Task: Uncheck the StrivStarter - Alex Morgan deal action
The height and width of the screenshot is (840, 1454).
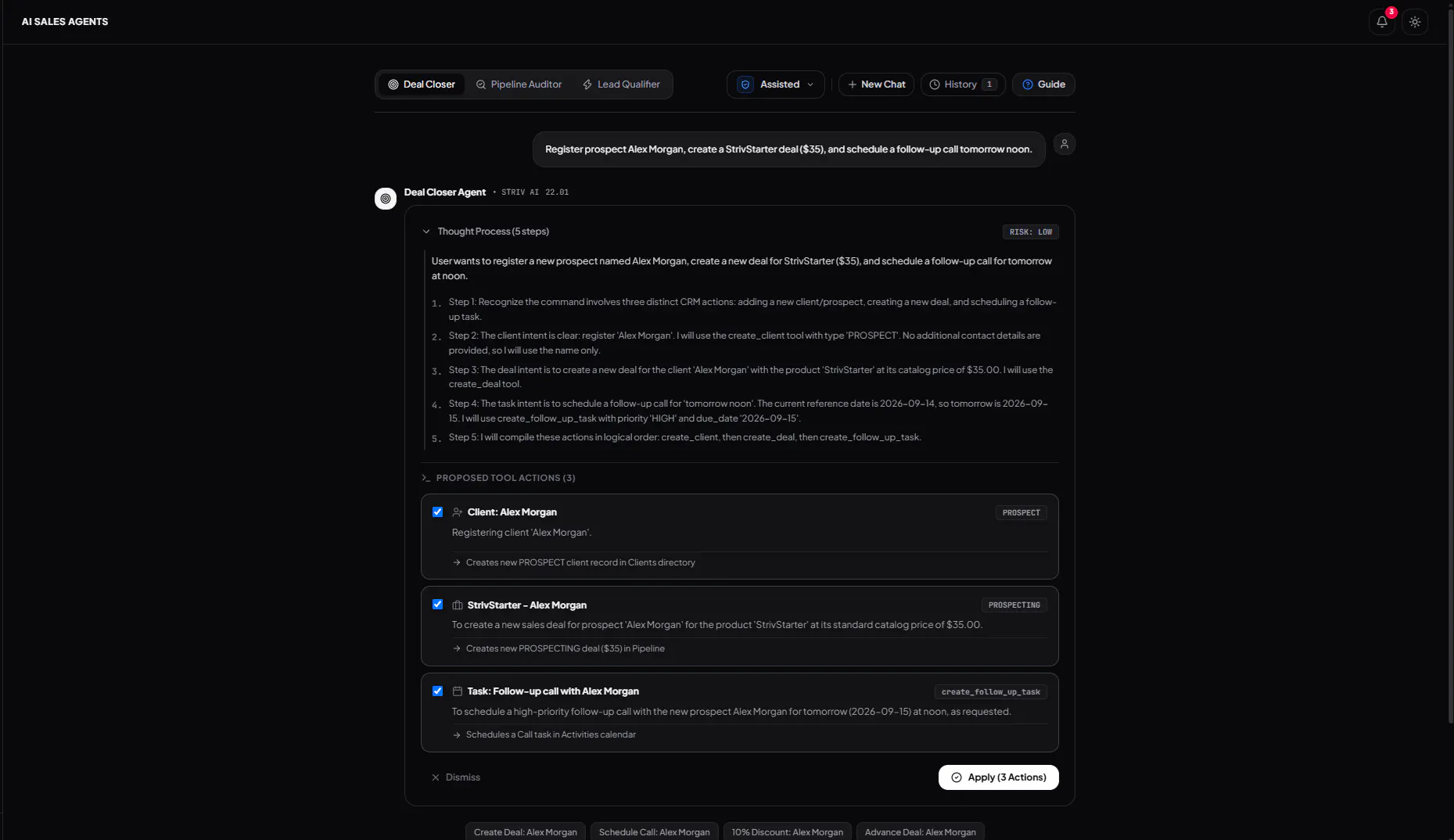Action: pos(437,605)
